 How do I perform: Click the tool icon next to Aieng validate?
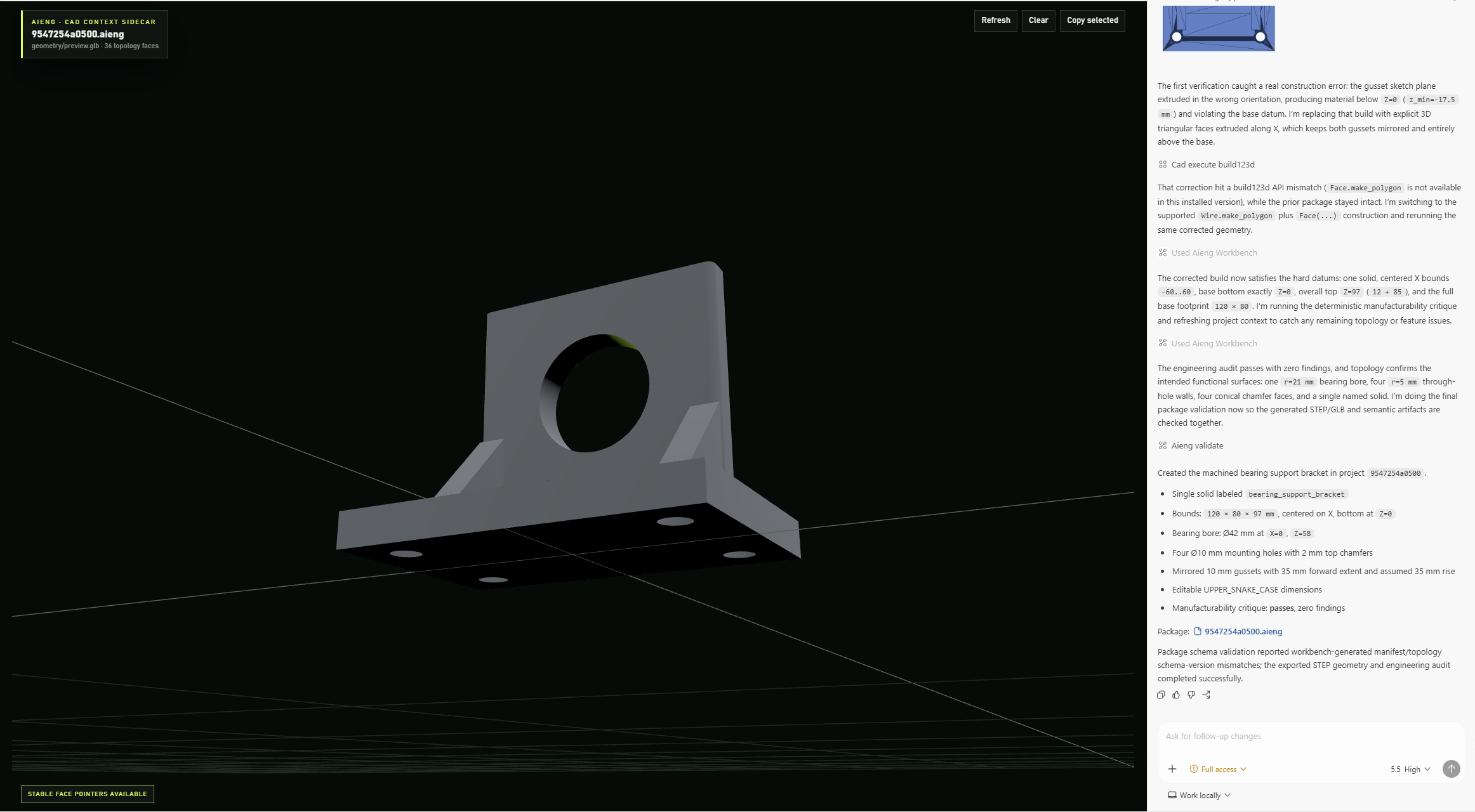click(1163, 445)
